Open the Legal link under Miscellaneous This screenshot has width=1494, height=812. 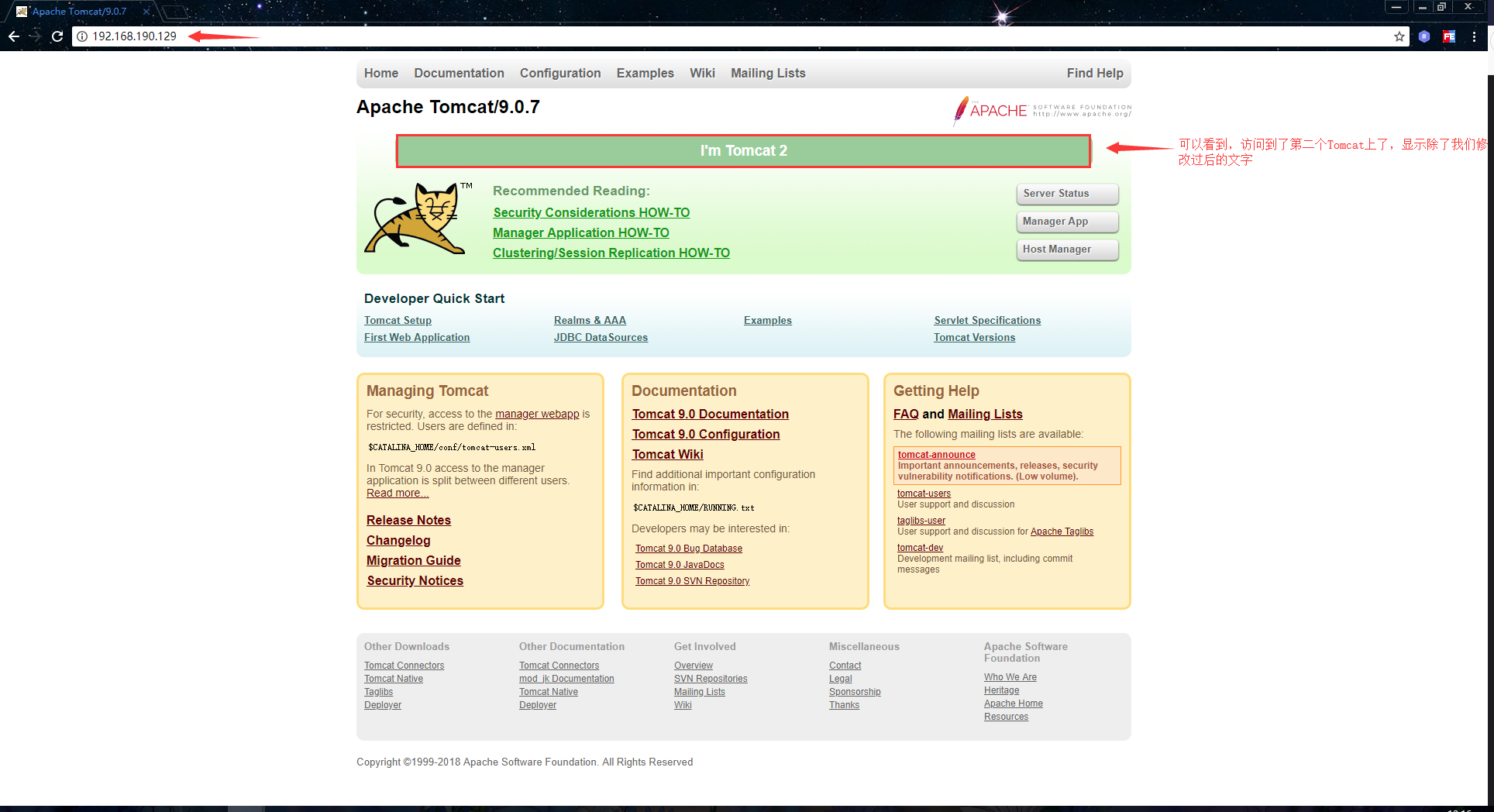(x=840, y=679)
